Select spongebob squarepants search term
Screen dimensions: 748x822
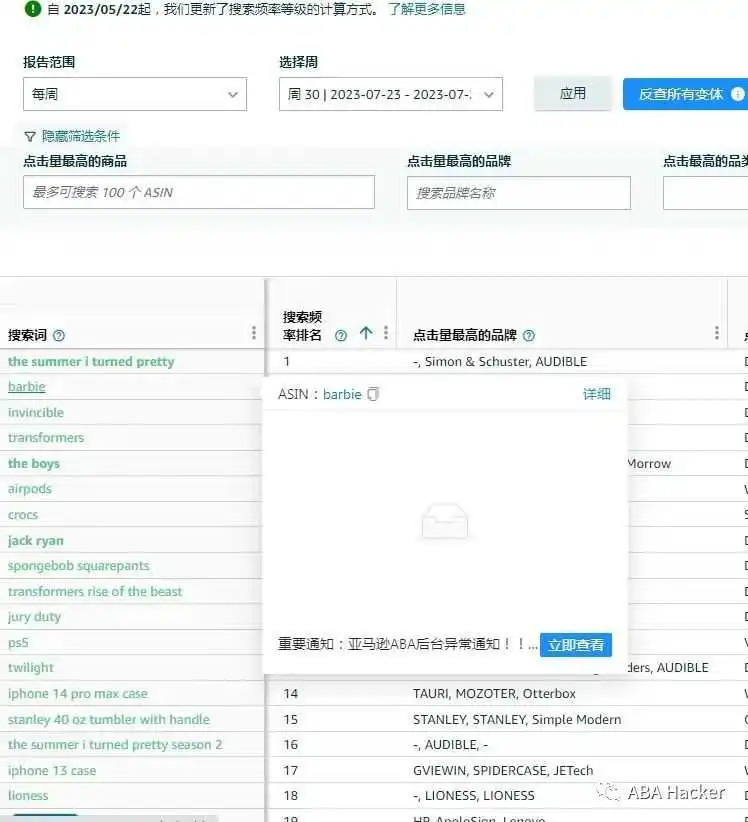79,566
